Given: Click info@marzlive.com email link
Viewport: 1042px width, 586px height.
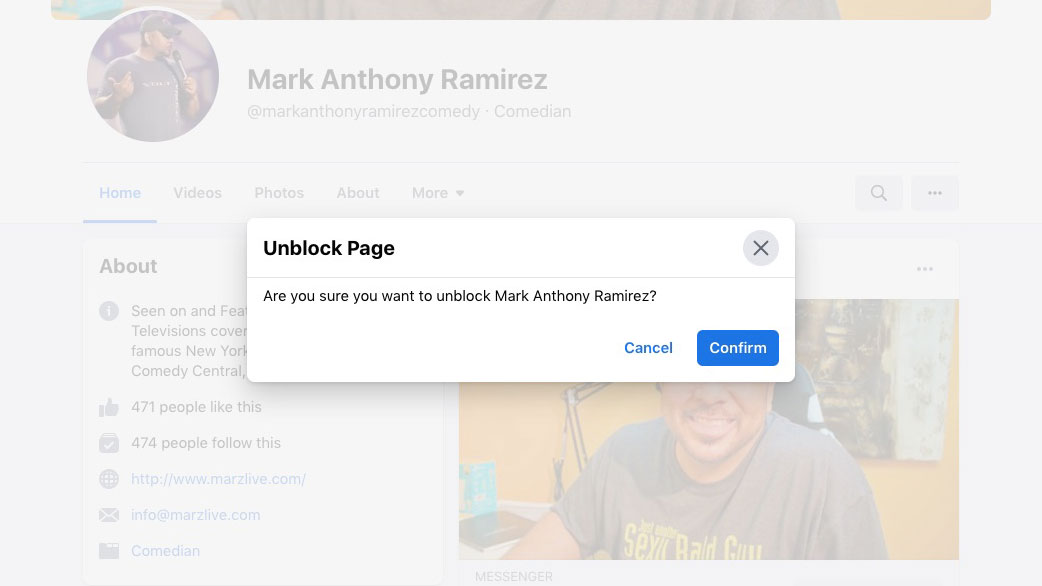Looking at the screenshot, I should [195, 515].
